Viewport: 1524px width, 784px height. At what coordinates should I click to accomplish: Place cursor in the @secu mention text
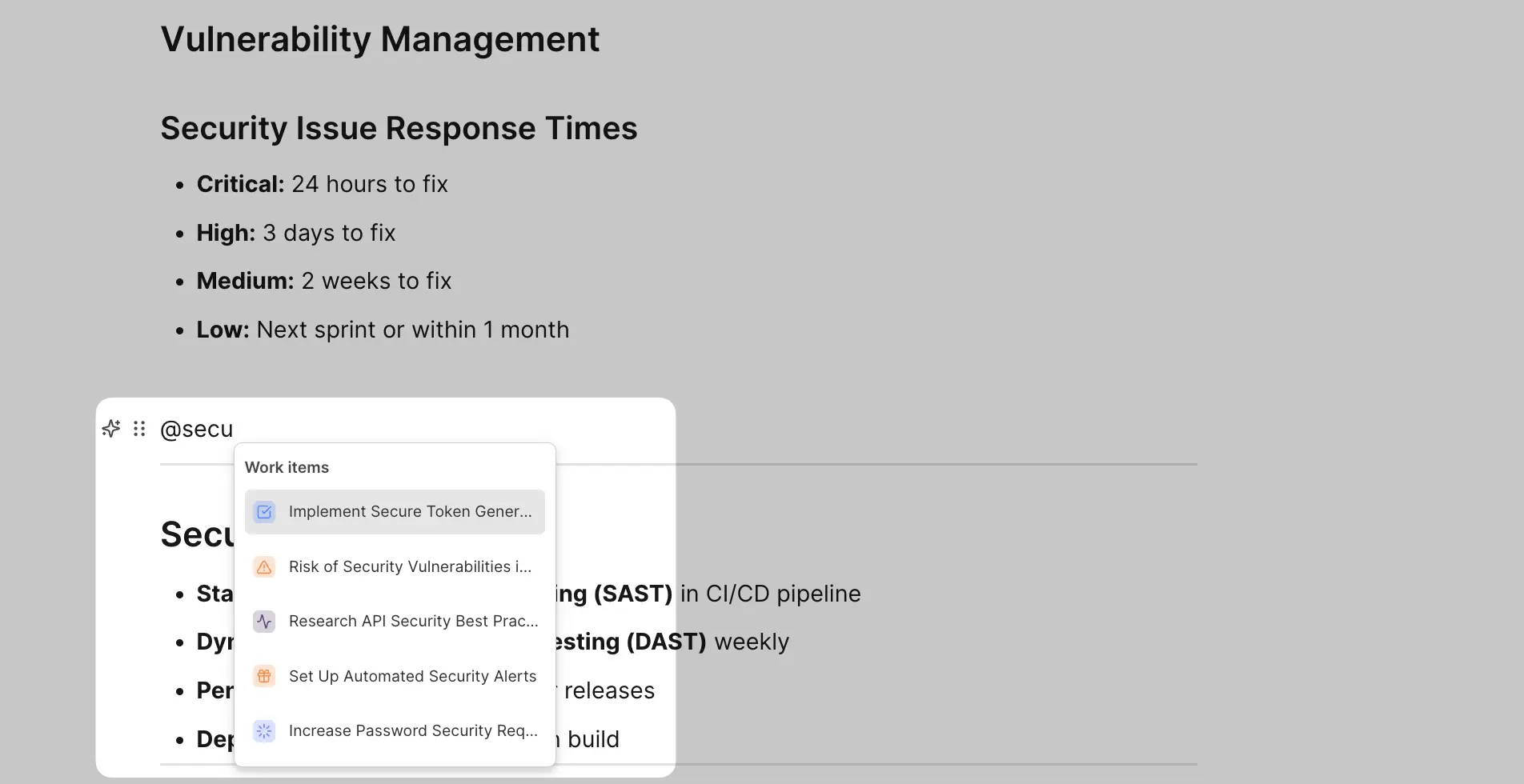(x=197, y=430)
